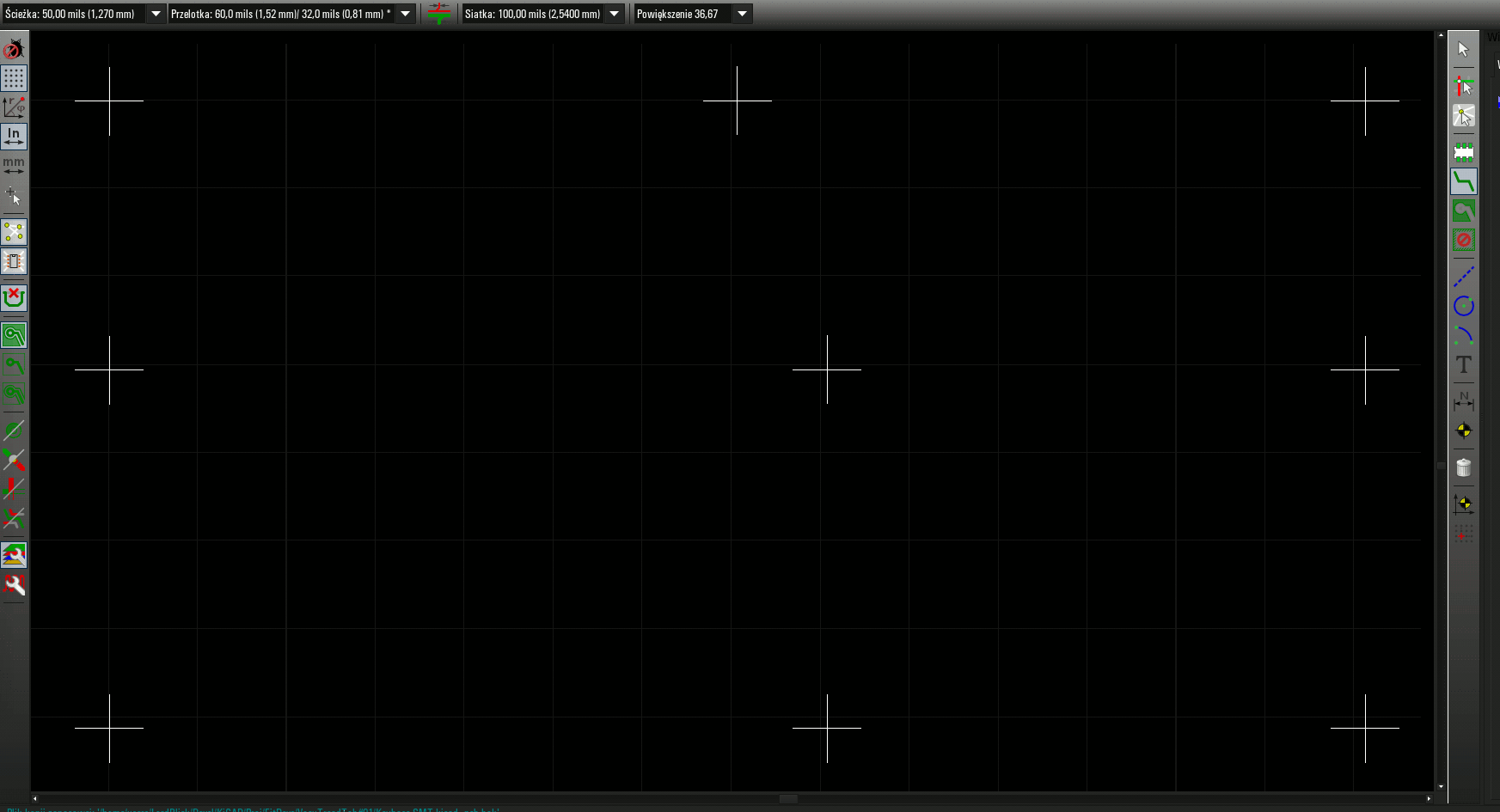Select the trash can delete tool
Image resolution: width=1500 pixels, height=812 pixels.
click(1464, 467)
